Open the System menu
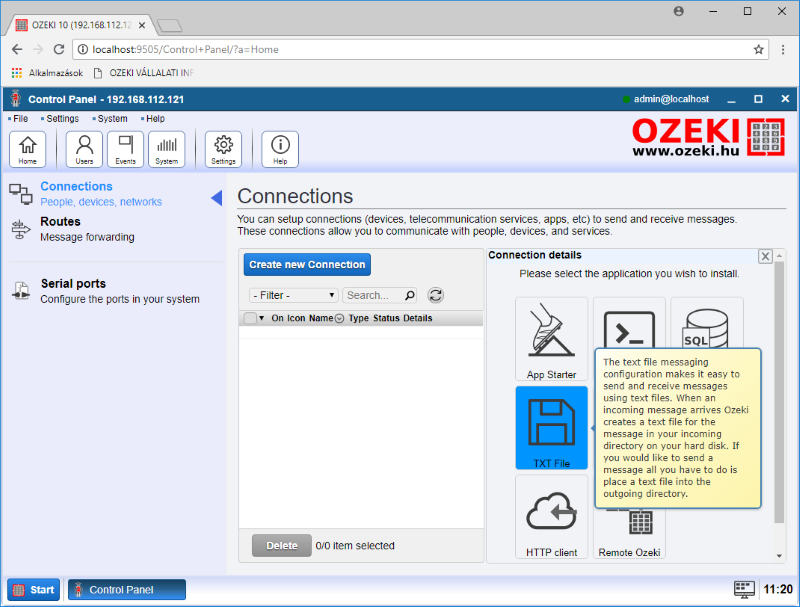Viewport: 800px width, 607px height. click(110, 119)
